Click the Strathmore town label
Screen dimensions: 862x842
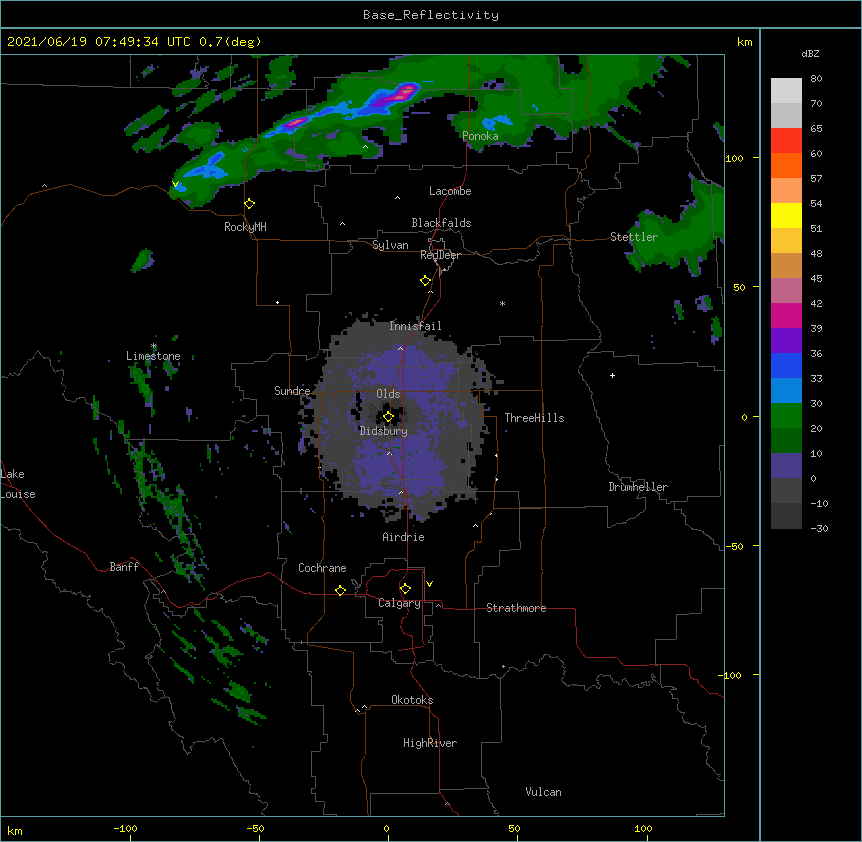tap(516, 608)
